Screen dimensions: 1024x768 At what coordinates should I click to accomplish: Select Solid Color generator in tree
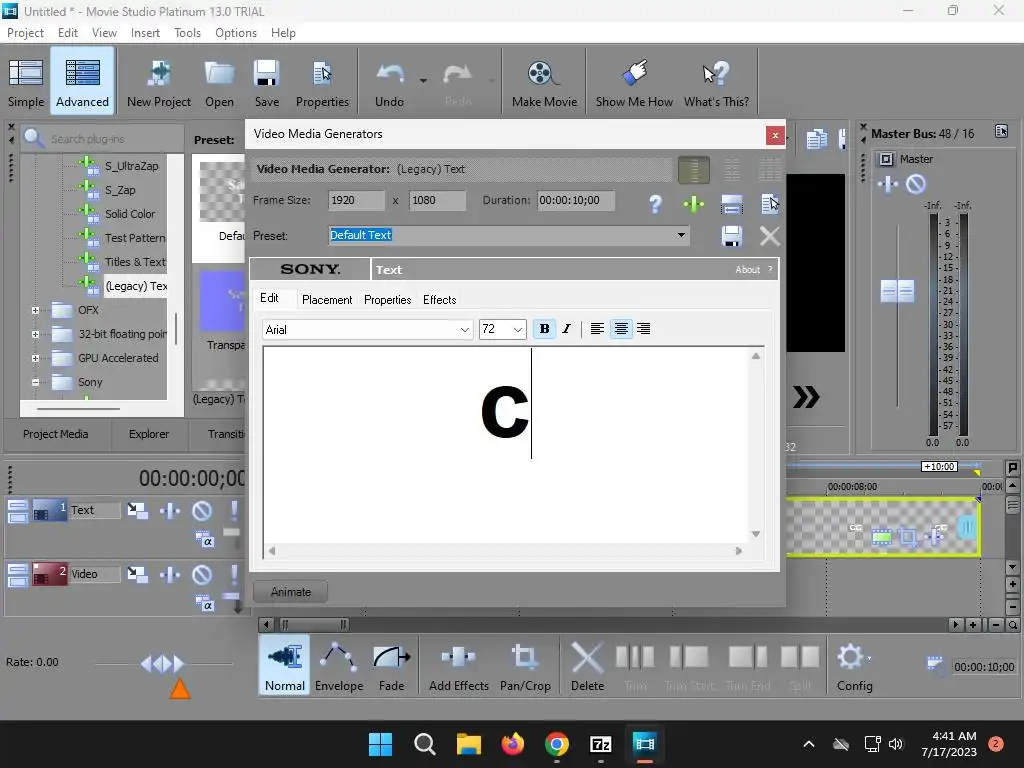[130, 214]
